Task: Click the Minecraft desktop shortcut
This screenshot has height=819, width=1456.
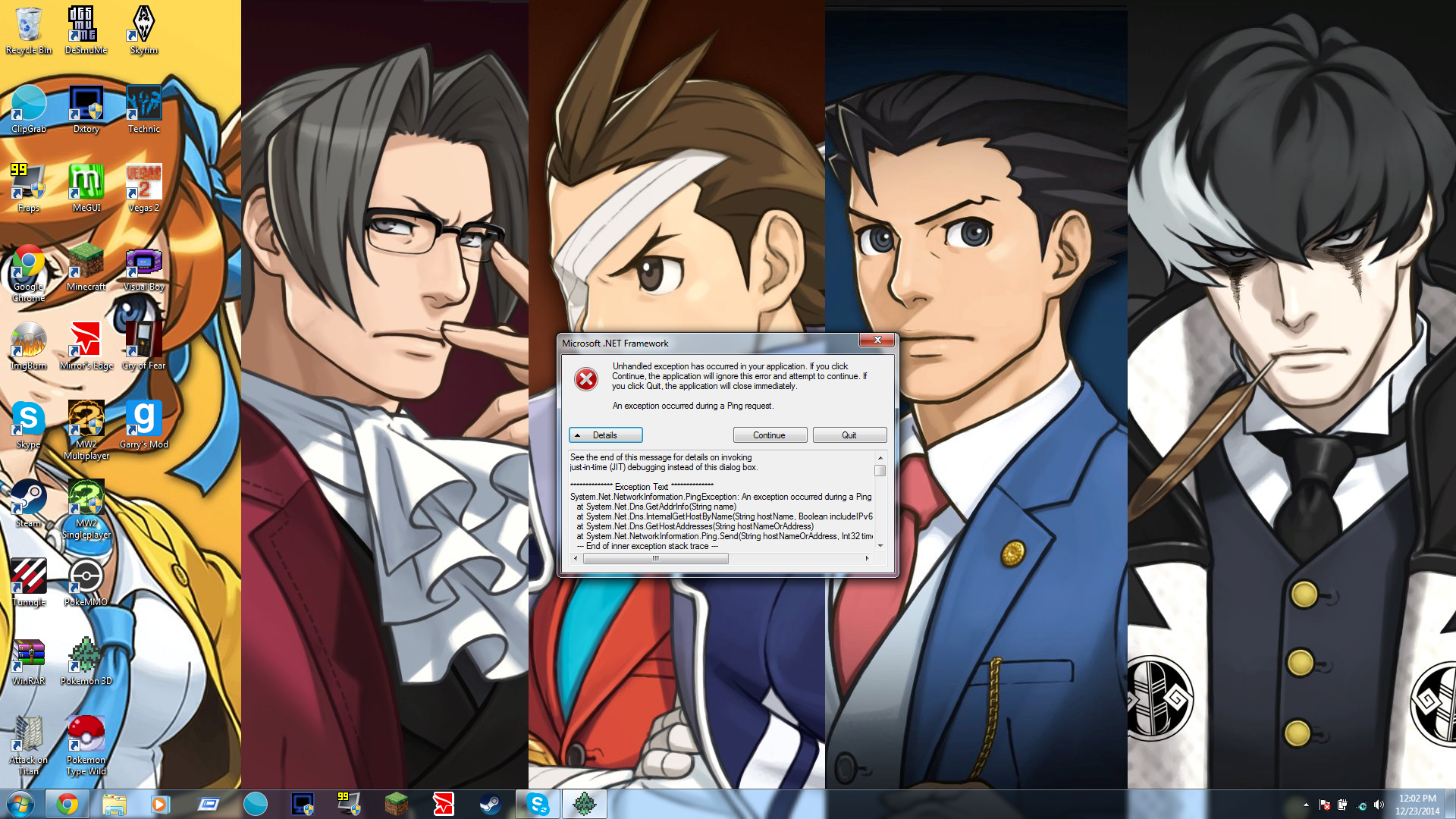Action: click(86, 267)
